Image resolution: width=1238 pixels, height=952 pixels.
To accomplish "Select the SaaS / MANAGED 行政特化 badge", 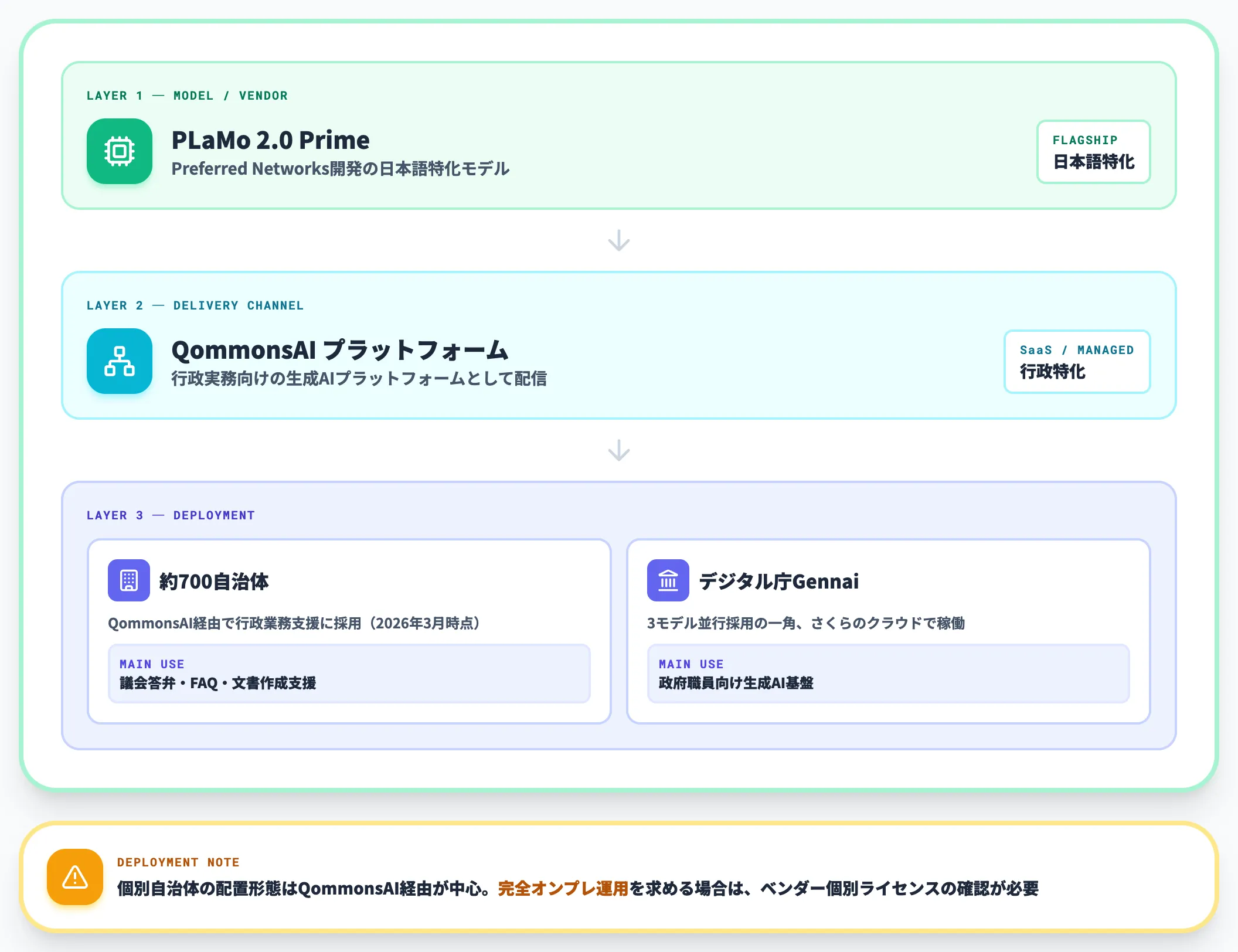I will click(1077, 362).
